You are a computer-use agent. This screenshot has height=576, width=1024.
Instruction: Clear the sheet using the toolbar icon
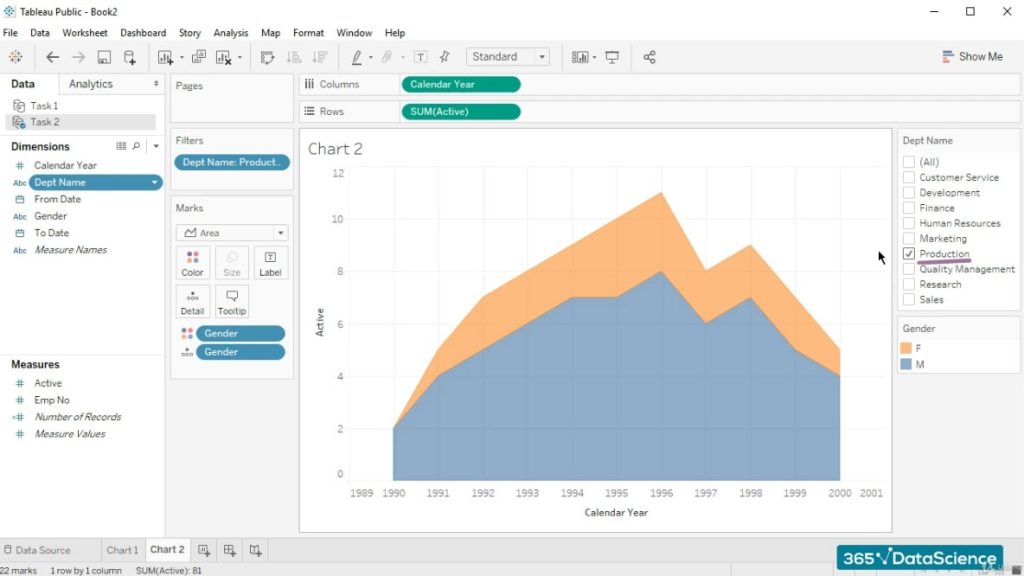[x=223, y=57]
